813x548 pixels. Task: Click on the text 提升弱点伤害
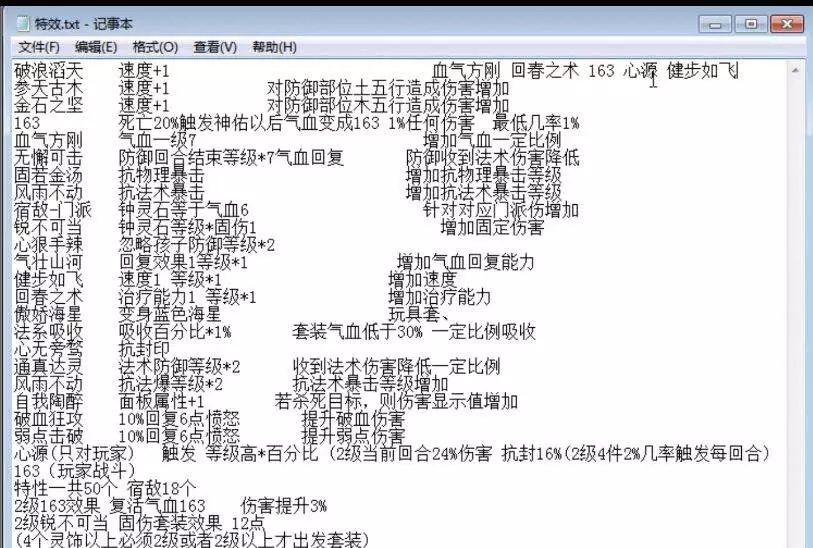click(353, 436)
